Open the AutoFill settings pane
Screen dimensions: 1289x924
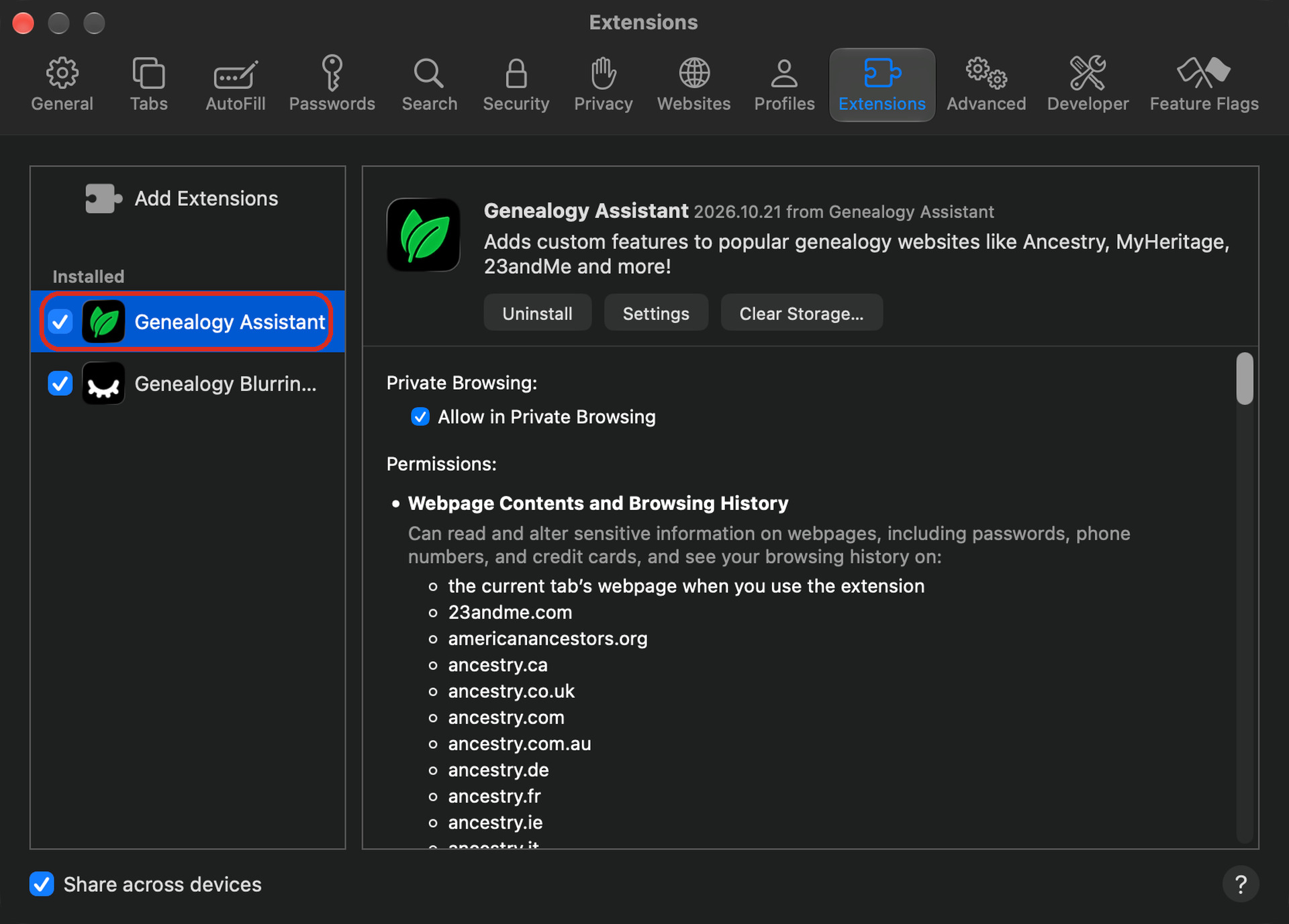point(235,85)
